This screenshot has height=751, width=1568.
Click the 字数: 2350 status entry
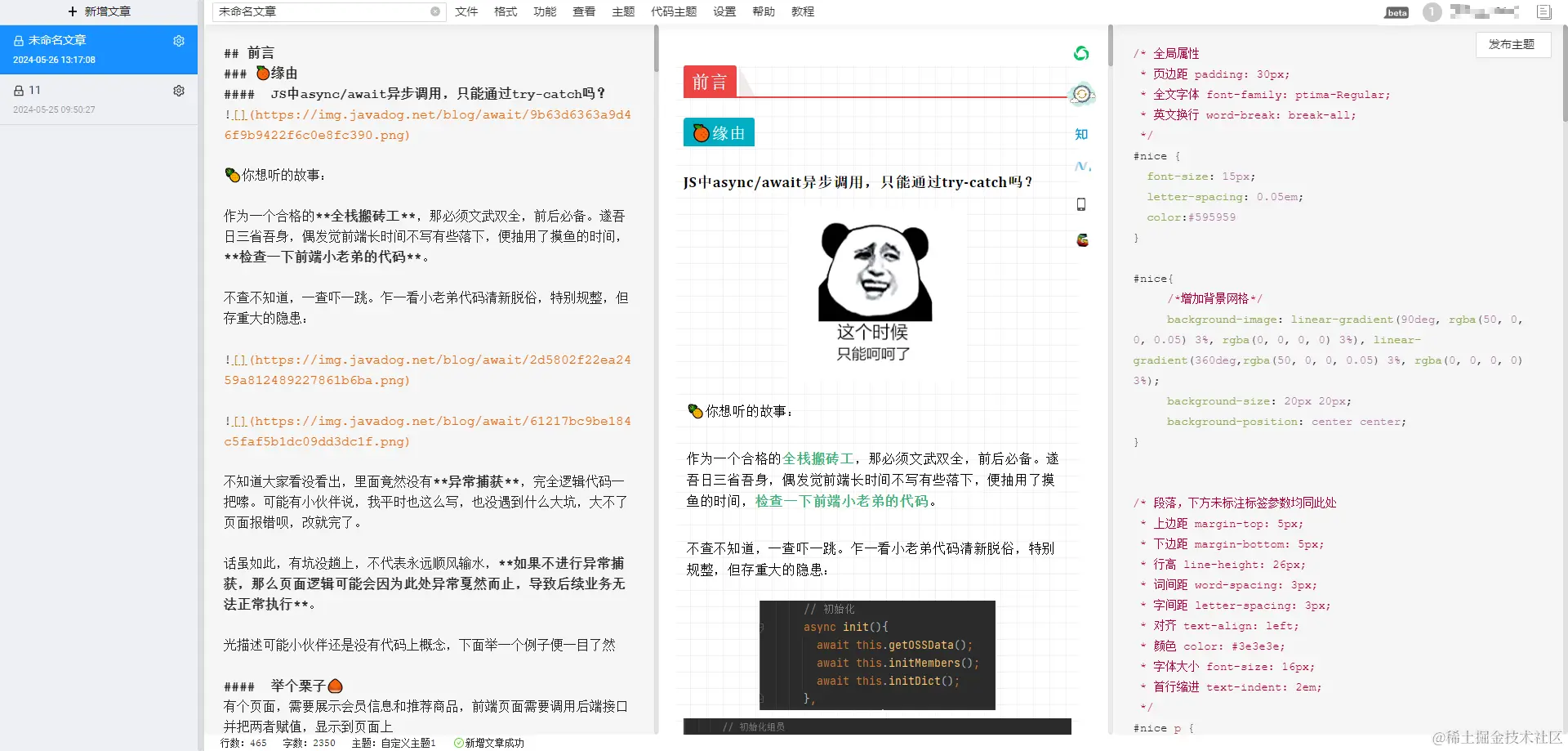click(x=309, y=743)
